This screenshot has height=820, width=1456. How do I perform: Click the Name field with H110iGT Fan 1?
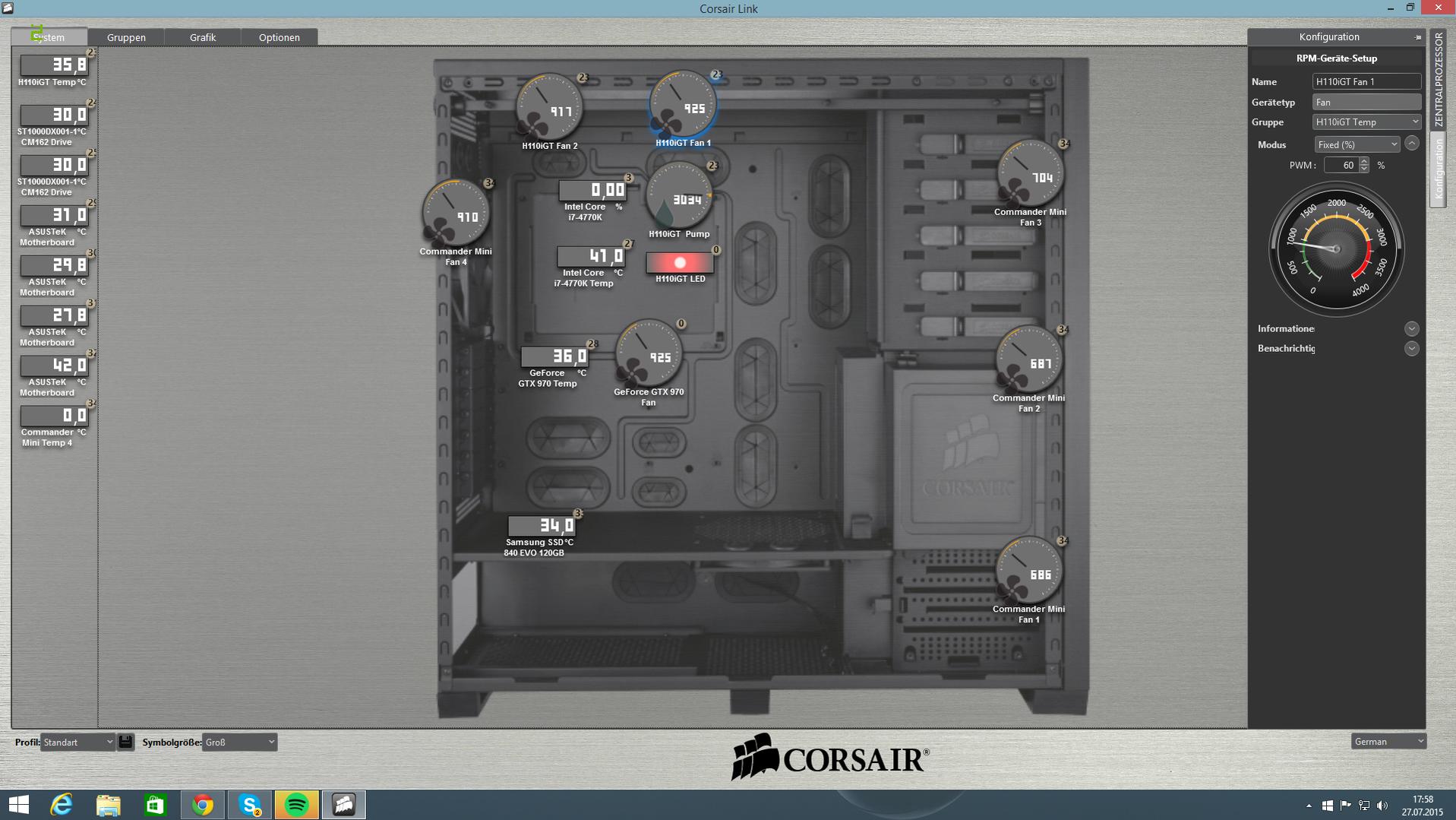[1366, 81]
